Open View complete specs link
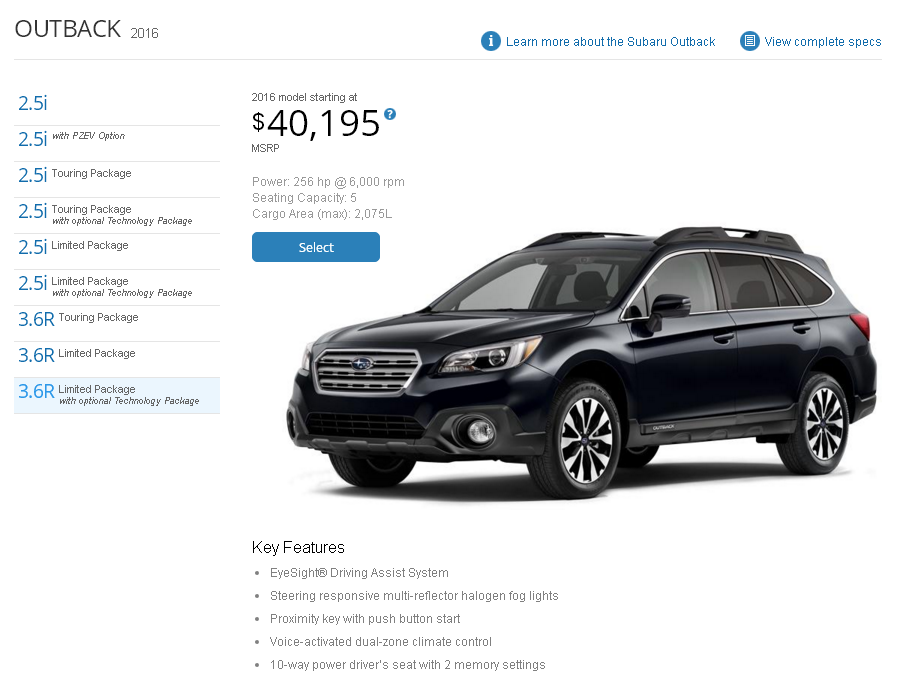 coord(822,42)
